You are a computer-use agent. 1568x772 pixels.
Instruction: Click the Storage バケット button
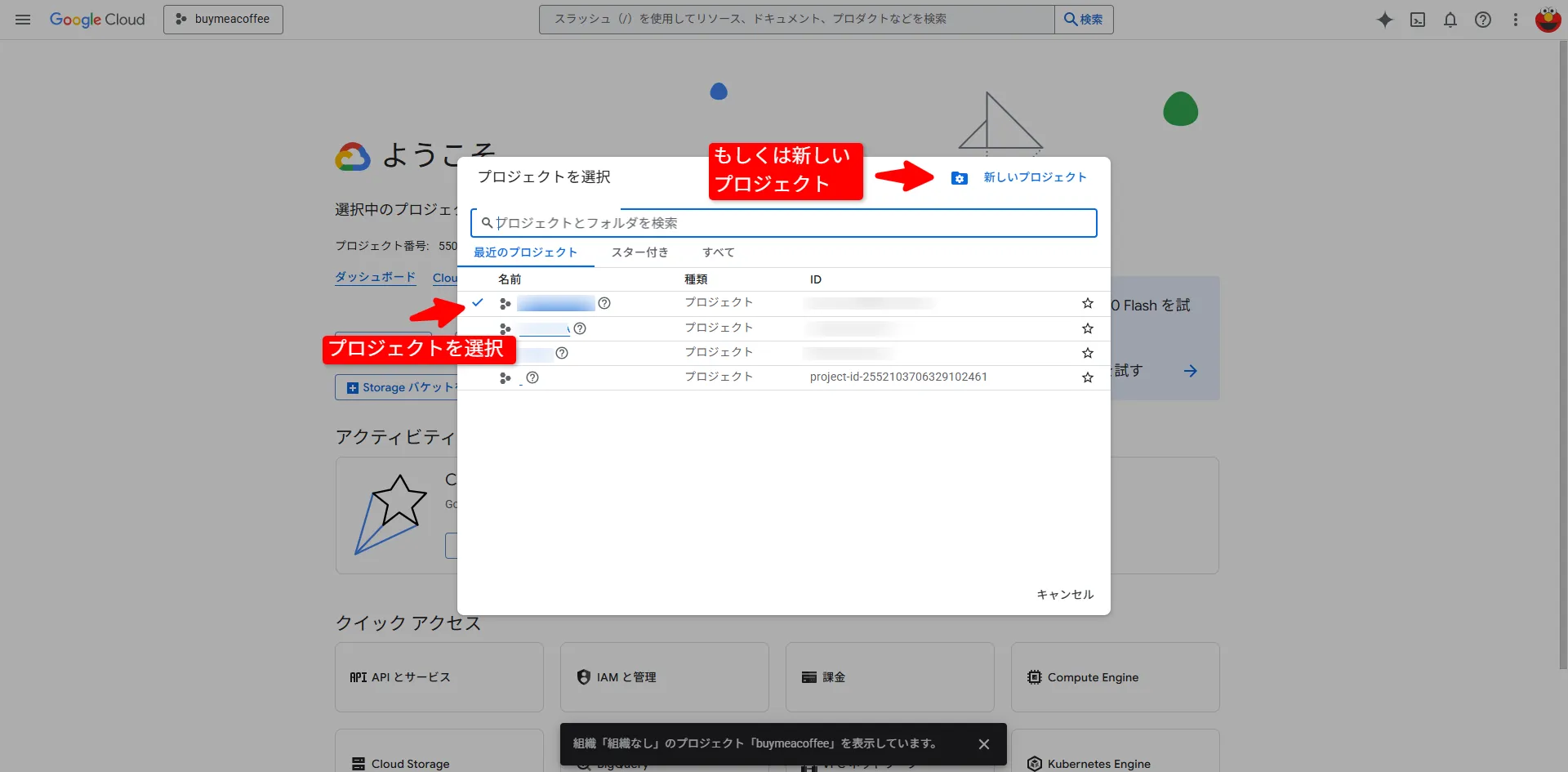pos(397,387)
